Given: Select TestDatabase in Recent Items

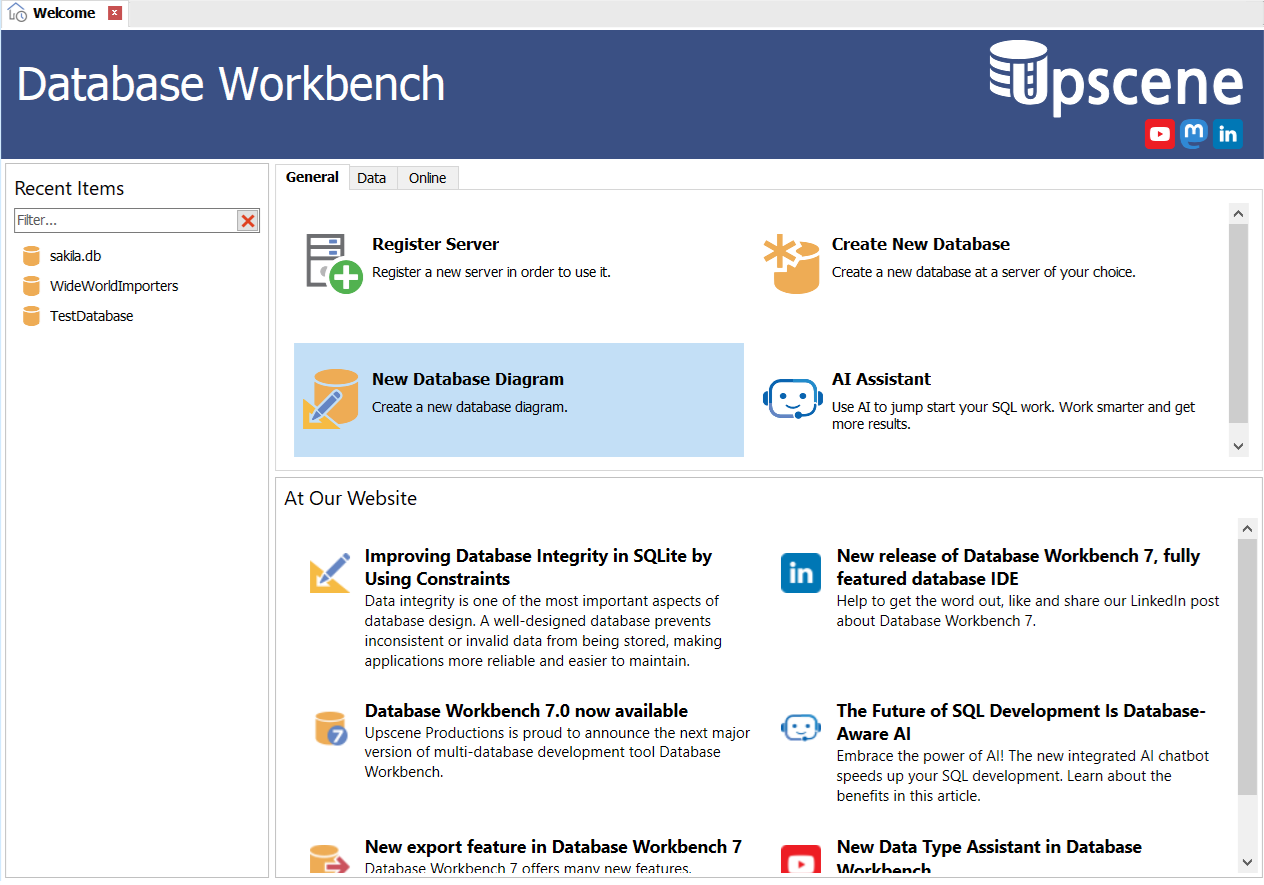Looking at the screenshot, I should coord(91,316).
